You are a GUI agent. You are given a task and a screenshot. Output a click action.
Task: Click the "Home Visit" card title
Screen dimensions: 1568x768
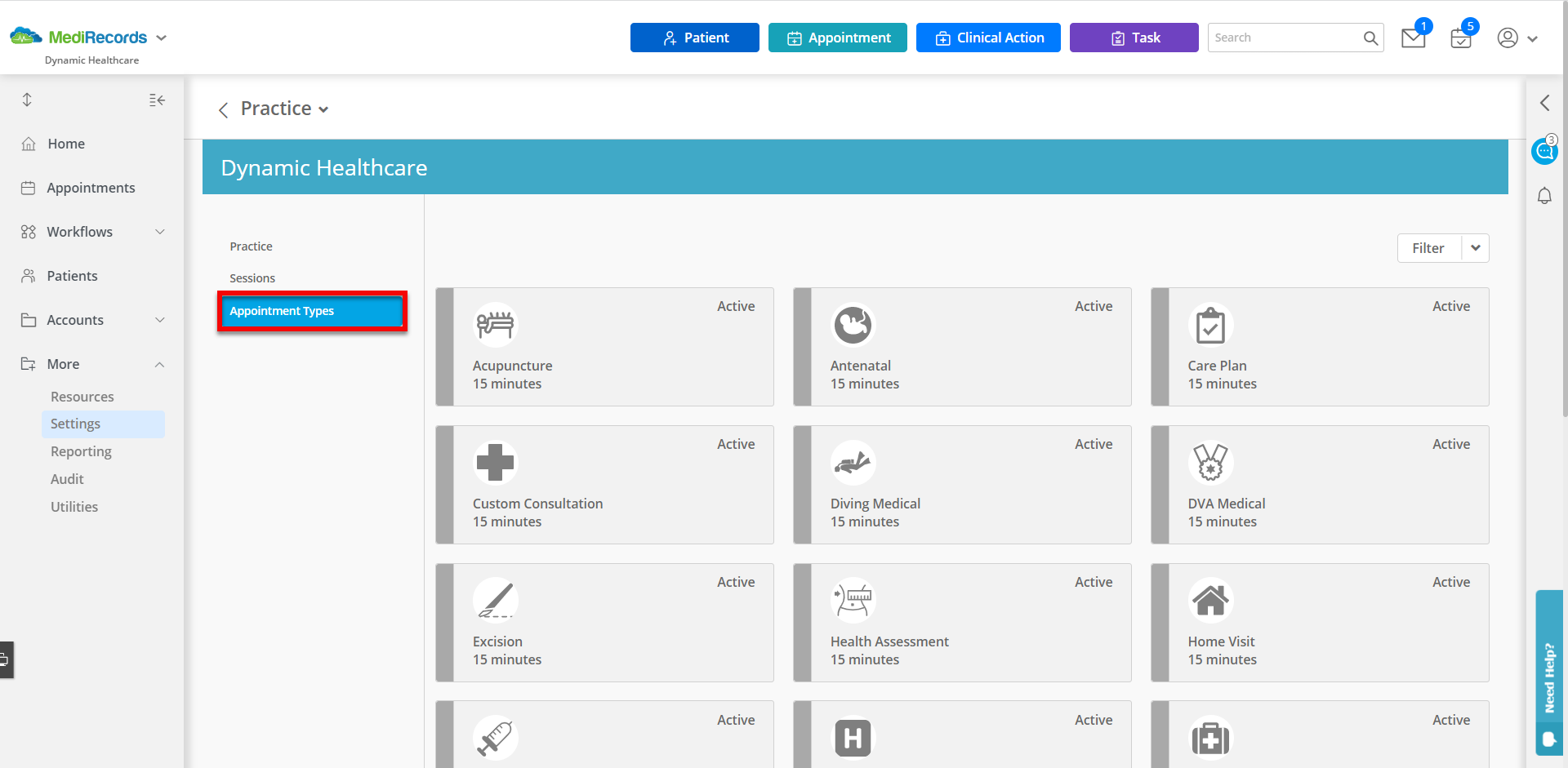(1221, 641)
